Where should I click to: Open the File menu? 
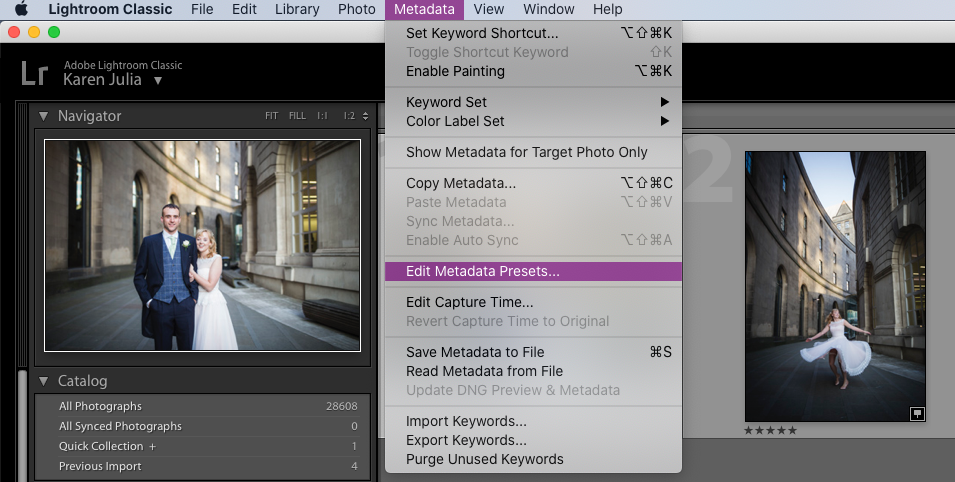[x=202, y=9]
